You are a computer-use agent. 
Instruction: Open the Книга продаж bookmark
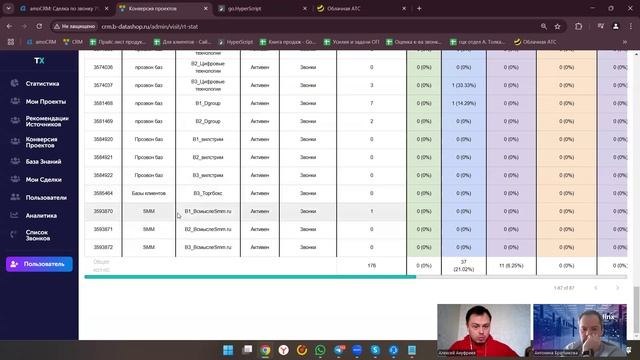pos(288,42)
